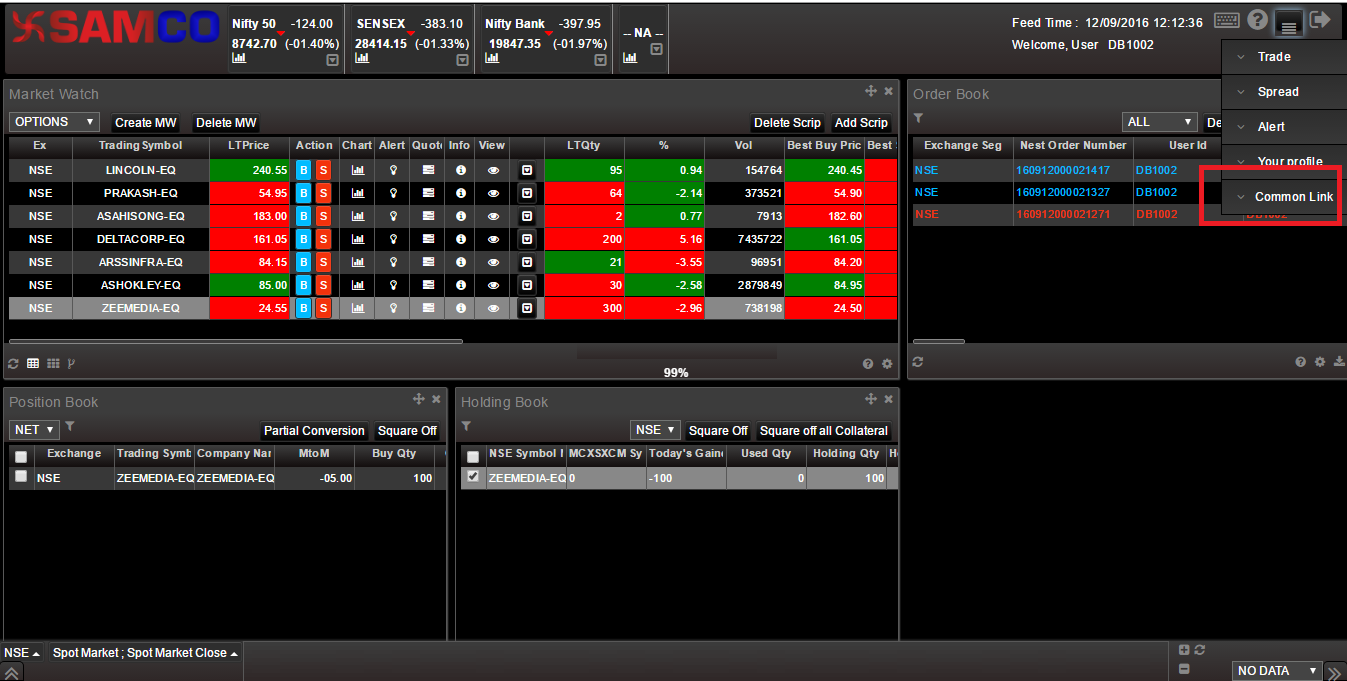Switch Market Watch to tile view
The height and width of the screenshot is (681, 1347).
pyautogui.click(x=53, y=363)
